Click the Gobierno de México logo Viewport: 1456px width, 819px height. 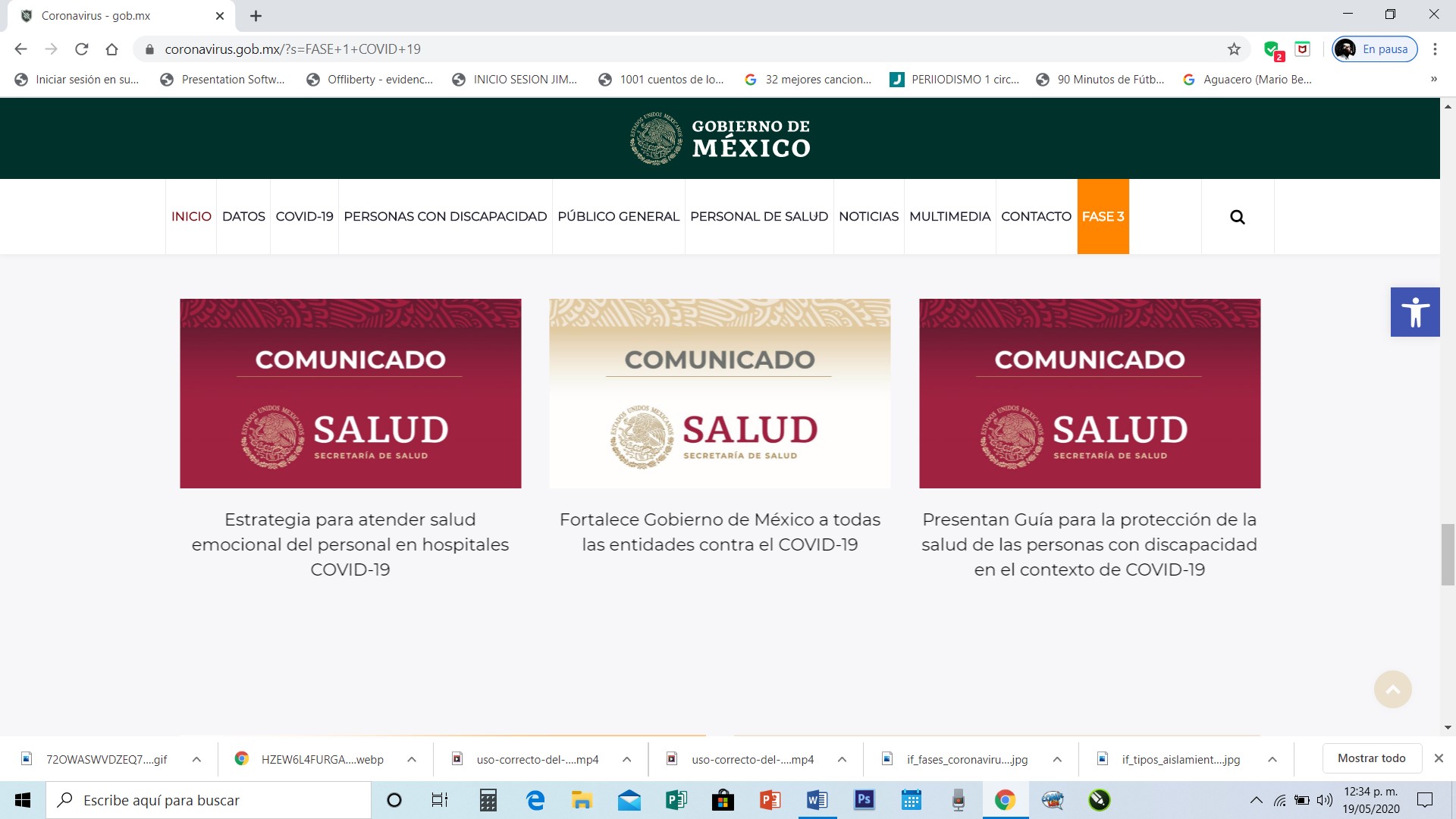(720, 138)
